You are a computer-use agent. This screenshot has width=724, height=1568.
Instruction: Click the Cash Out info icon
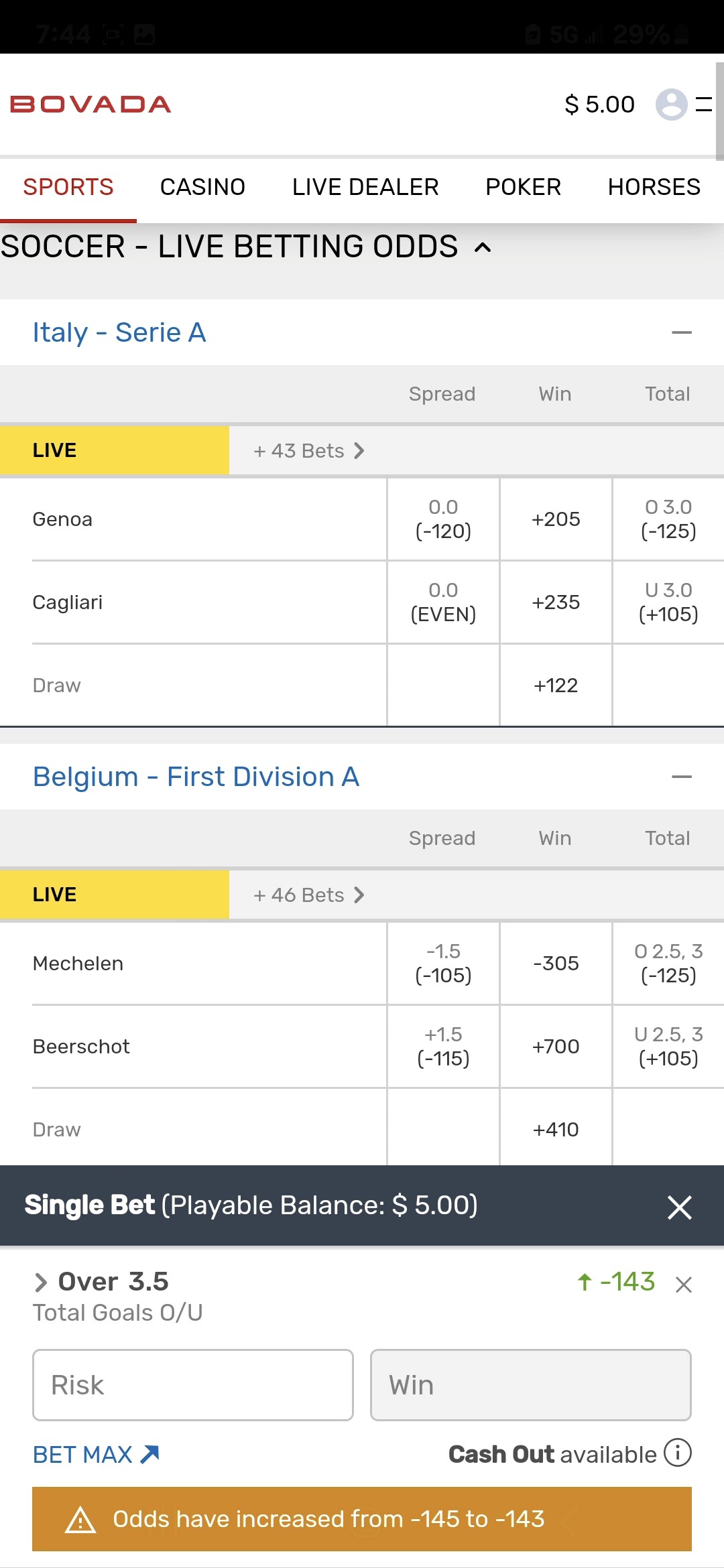pos(678,1453)
